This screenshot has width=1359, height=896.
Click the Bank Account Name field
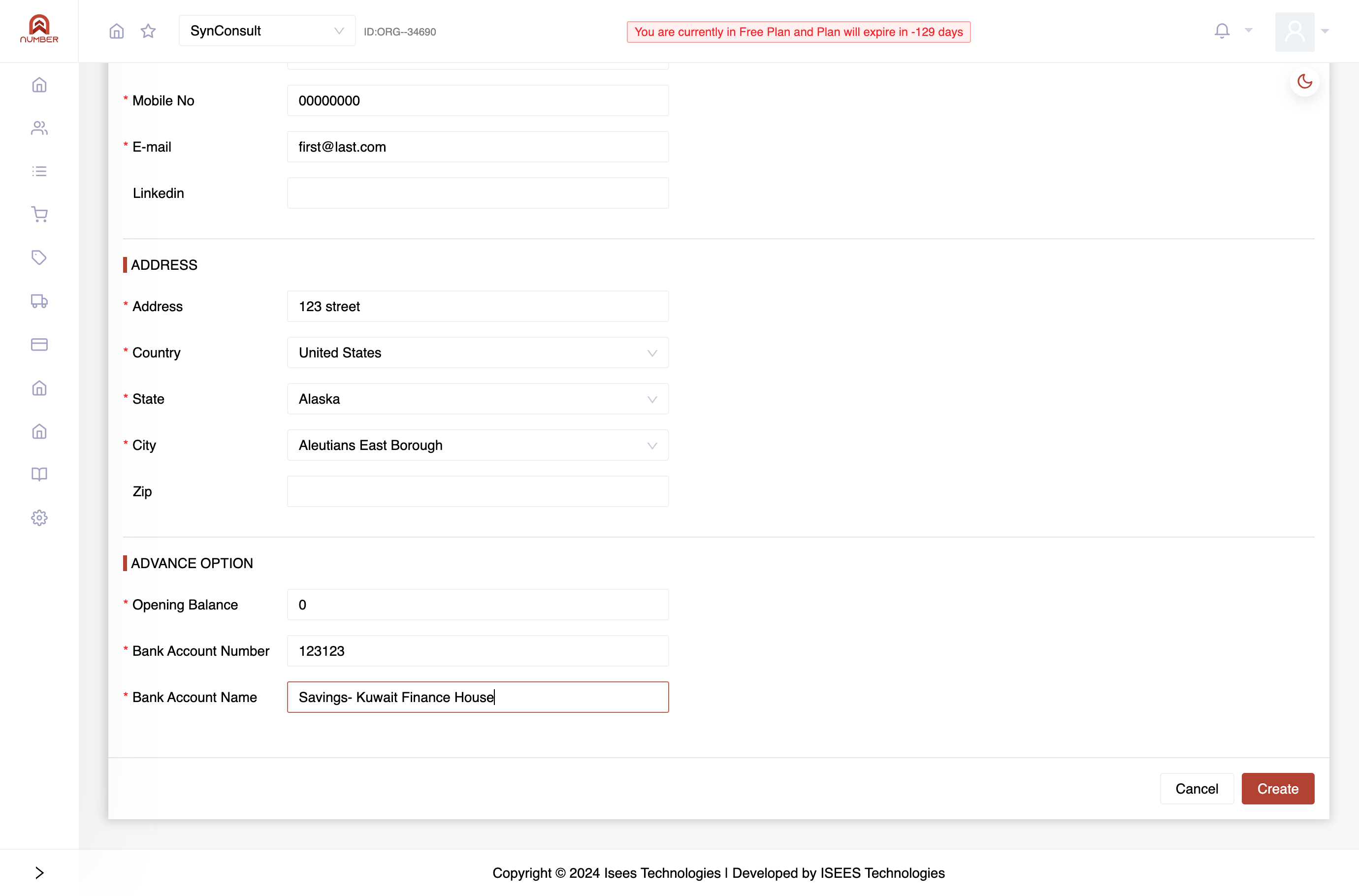pos(478,697)
